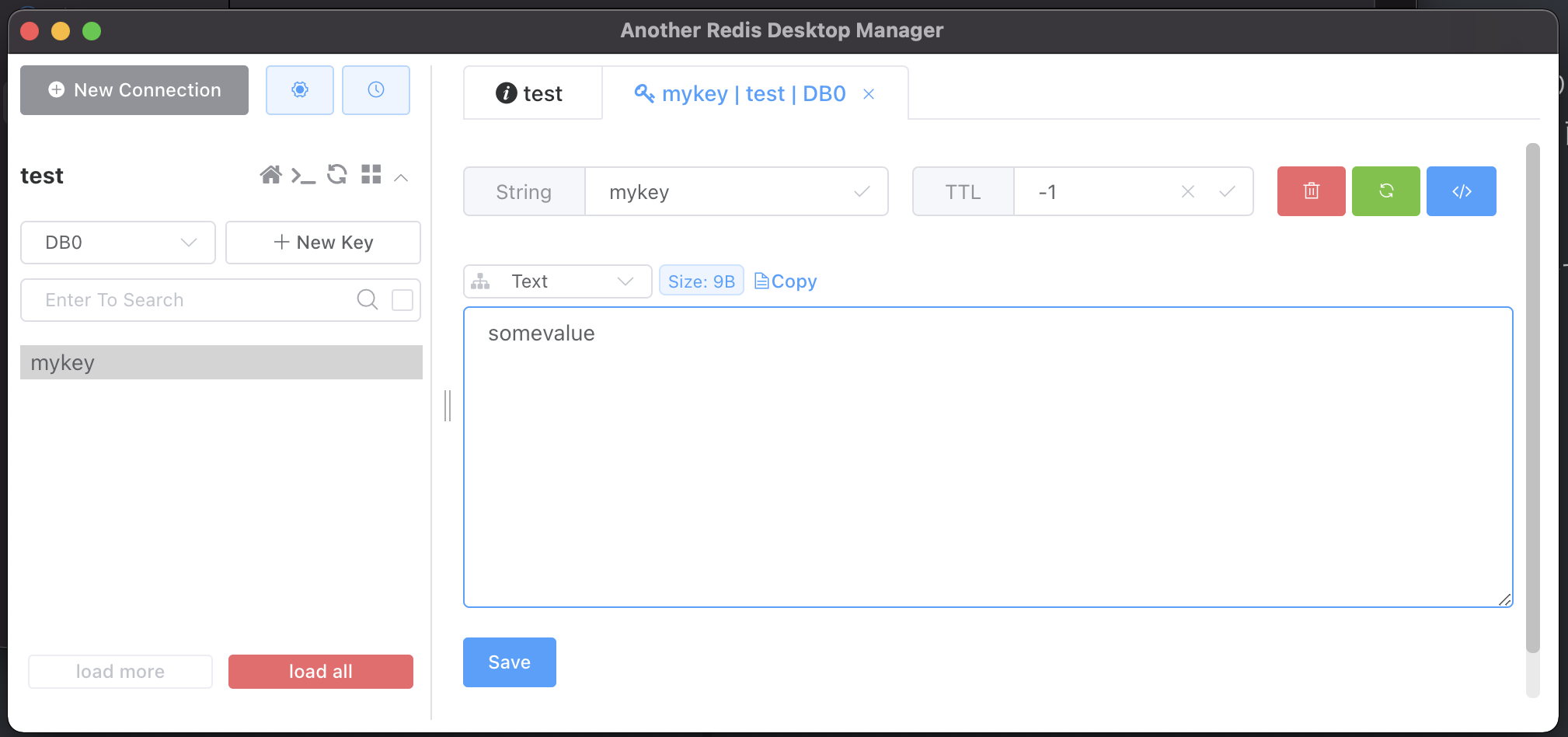Click the sidebar resize handle

pos(448,406)
